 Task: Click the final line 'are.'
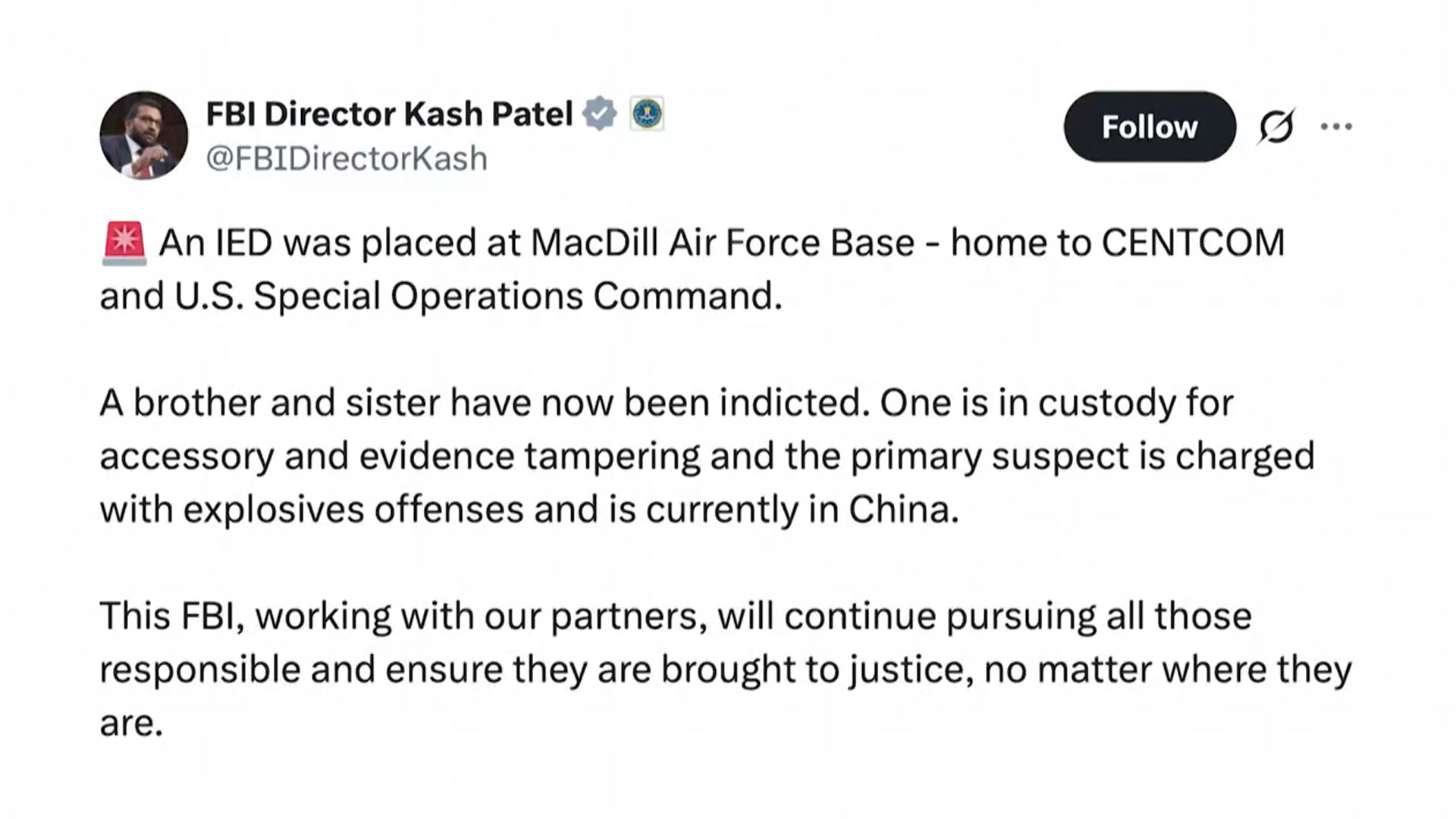click(x=131, y=723)
